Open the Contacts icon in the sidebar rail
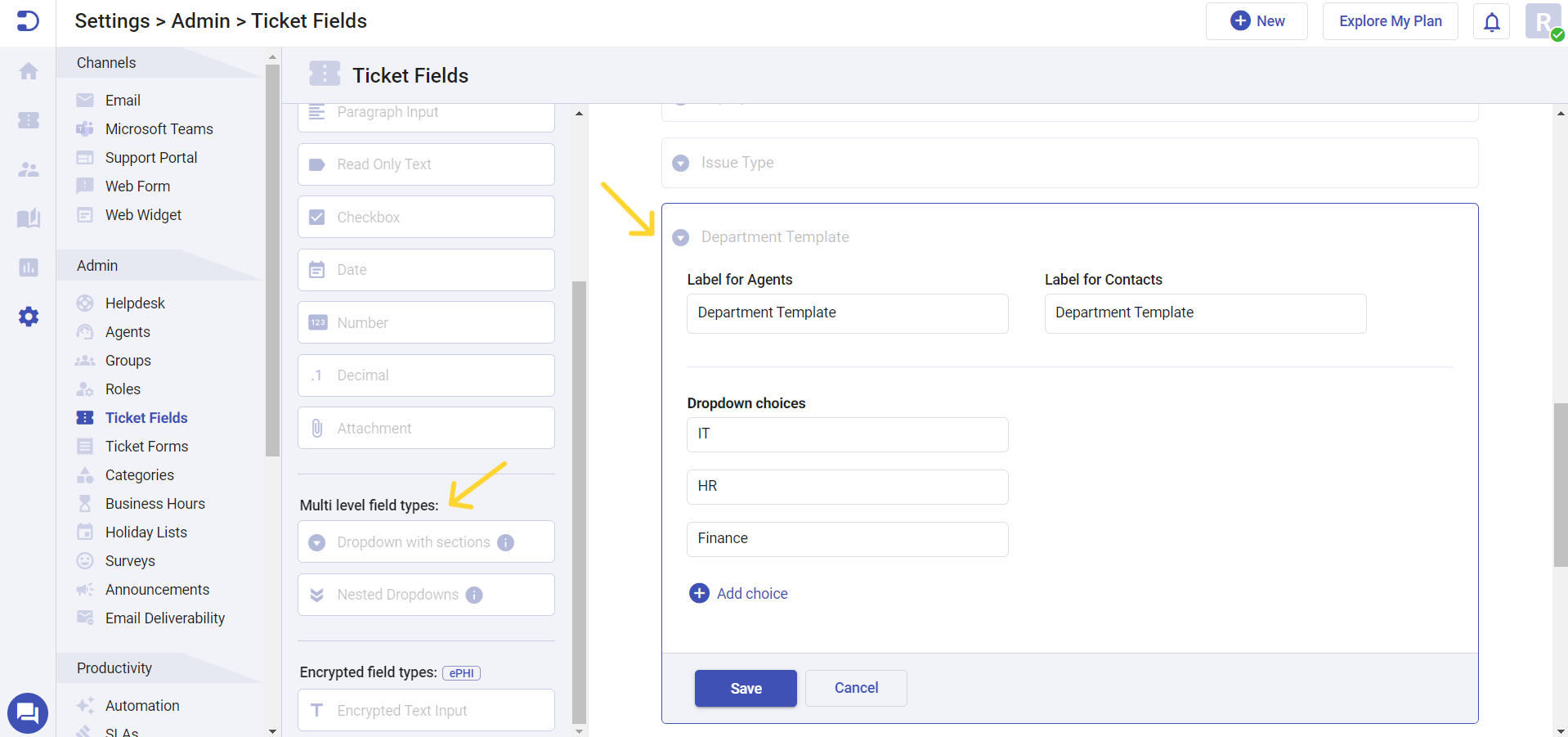This screenshot has height=737, width=1568. coord(28,169)
